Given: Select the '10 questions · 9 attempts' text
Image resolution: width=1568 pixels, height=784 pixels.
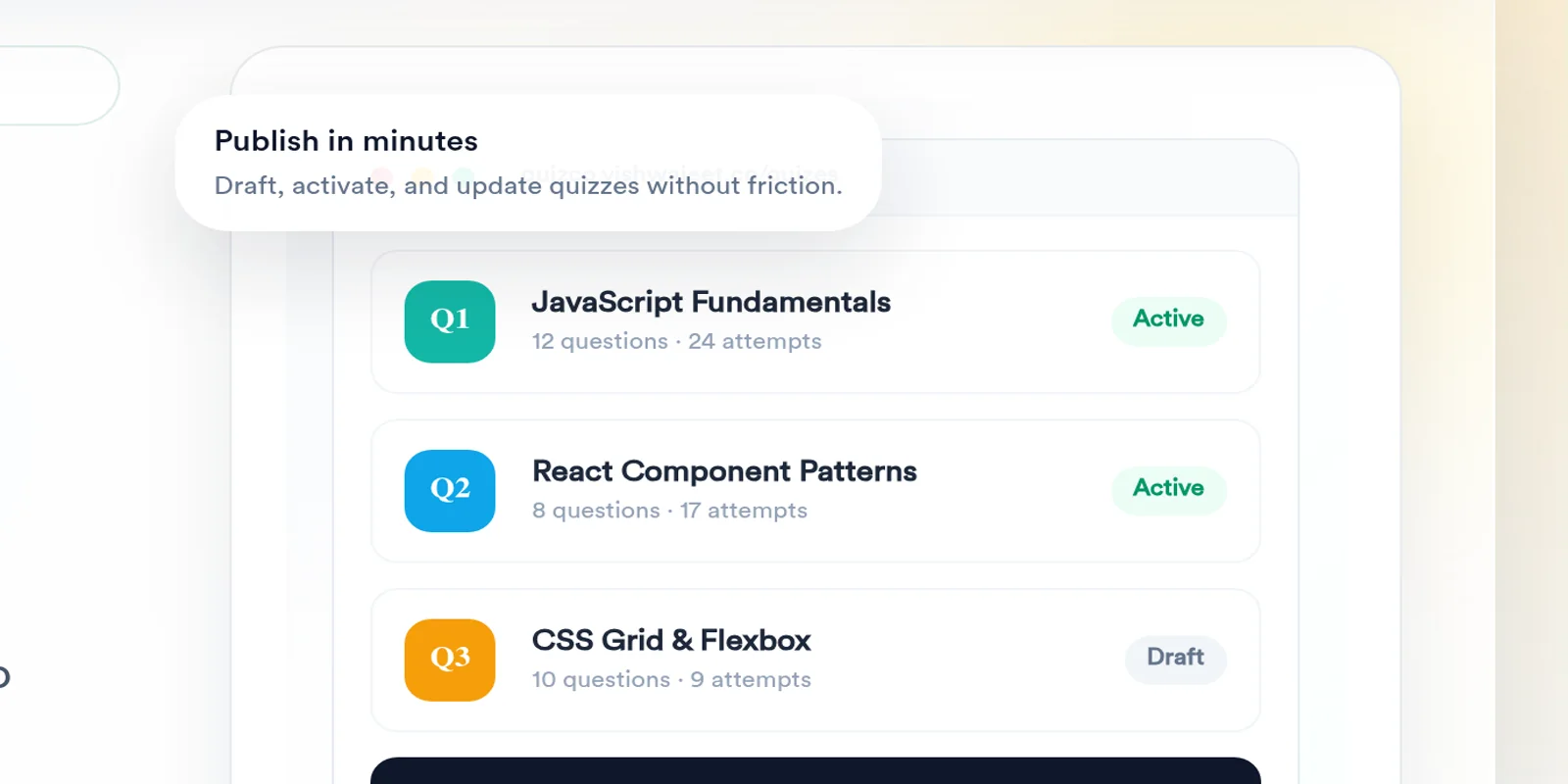Looking at the screenshot, I should click(671, 679).
